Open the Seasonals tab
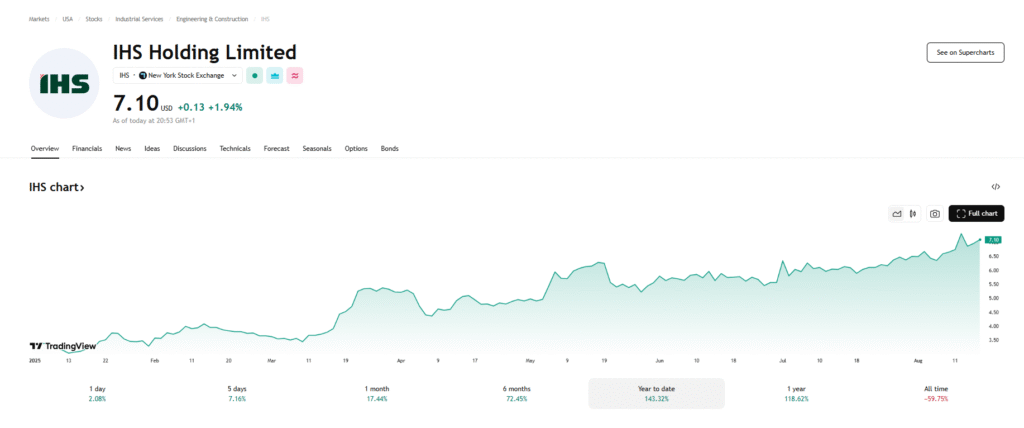Image resolution: width=1024 pixels, height=428 pixels. (x=317, y=148)
